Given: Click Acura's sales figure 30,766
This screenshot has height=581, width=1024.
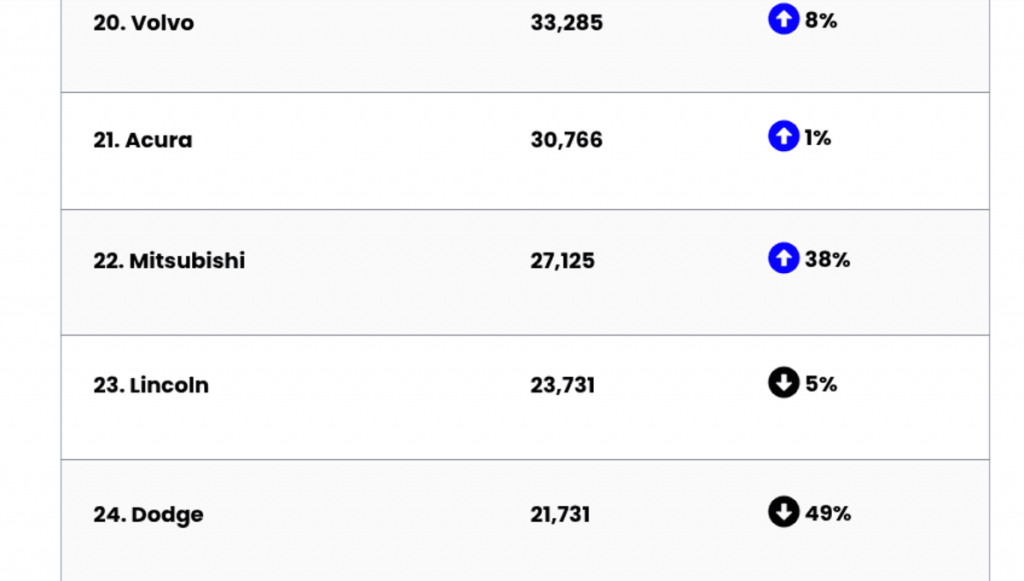Looking at the screenshot, I should point(566,140).
